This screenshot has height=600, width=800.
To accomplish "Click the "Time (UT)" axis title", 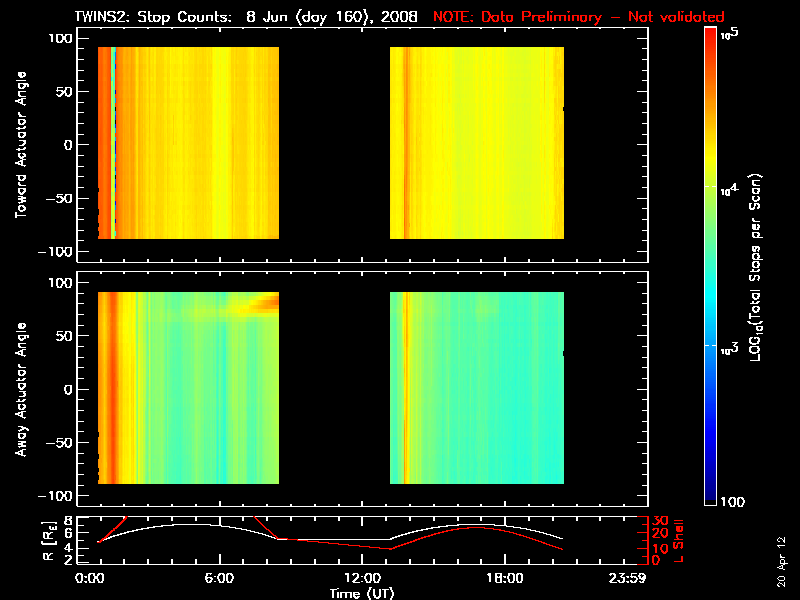I will (362, 593).
